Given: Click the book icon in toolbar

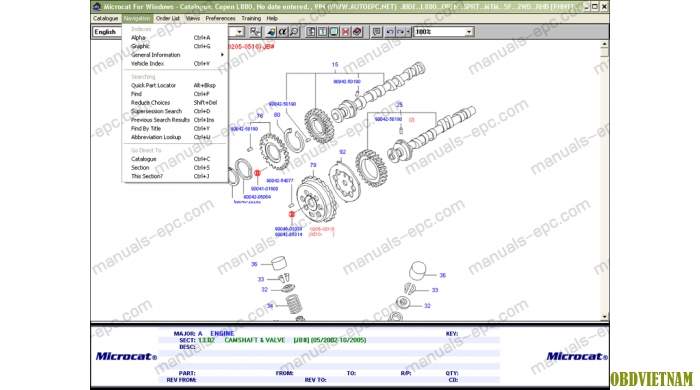Looking at the screenshot, I should (x=357, y=32).
